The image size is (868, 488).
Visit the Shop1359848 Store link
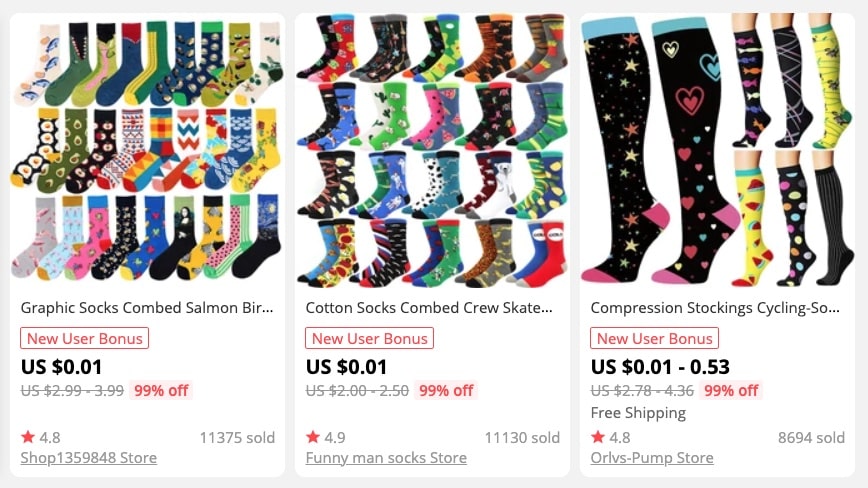pyautogui.click(x=89, y=458)
